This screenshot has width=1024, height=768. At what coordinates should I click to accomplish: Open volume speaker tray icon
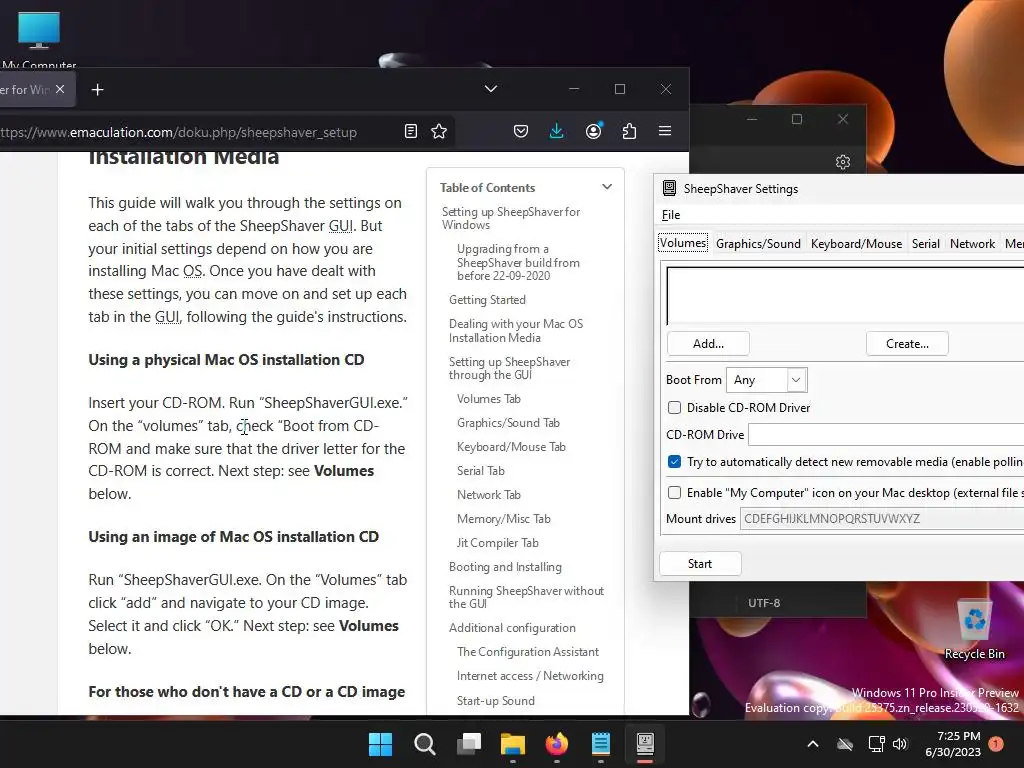click(900, 744)
